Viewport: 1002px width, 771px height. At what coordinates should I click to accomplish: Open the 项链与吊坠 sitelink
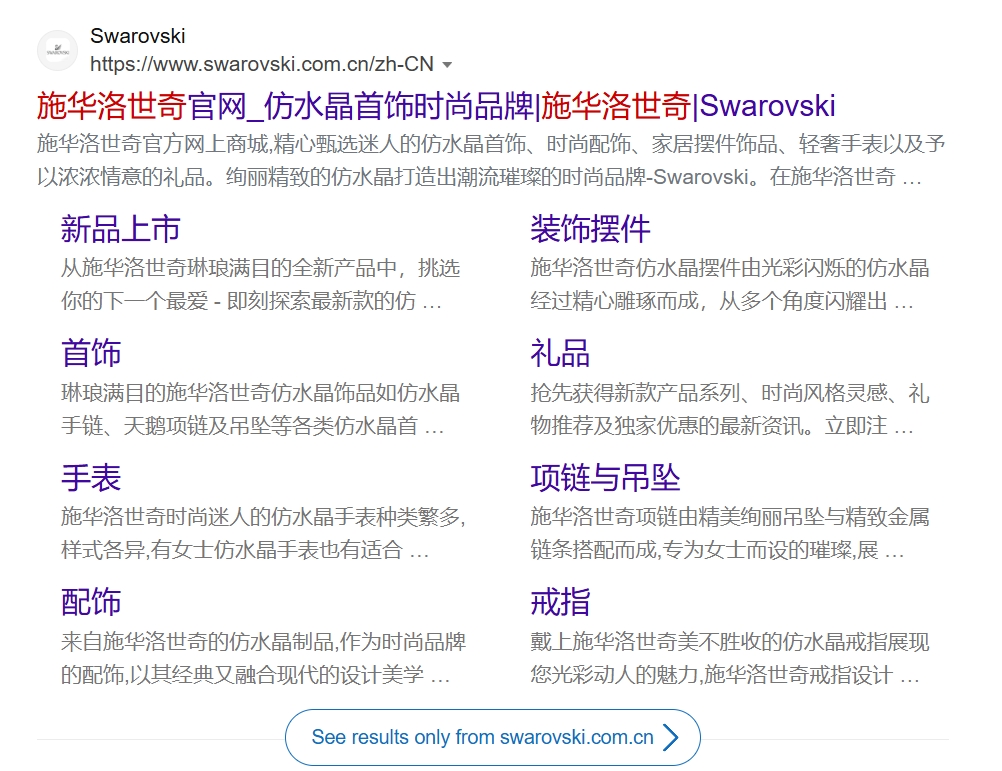click(605, 478)
